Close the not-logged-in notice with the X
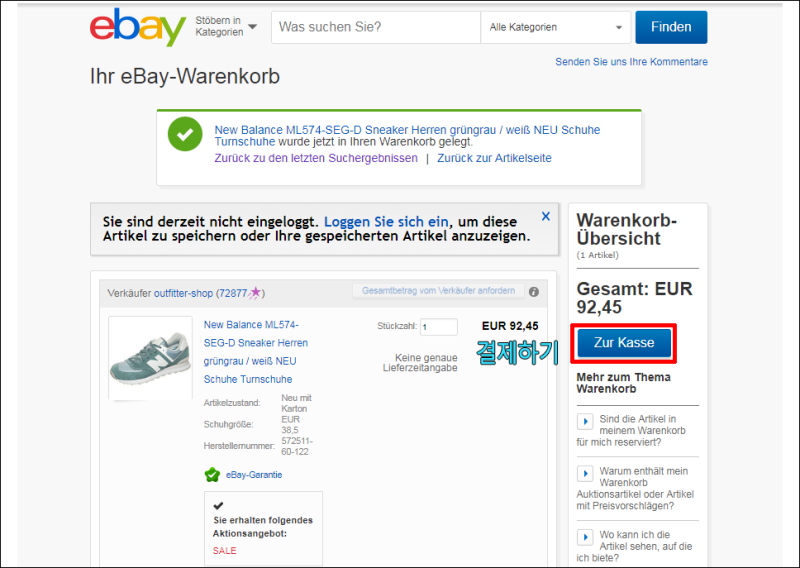This screenshot has width=800, height=568. 545,216
